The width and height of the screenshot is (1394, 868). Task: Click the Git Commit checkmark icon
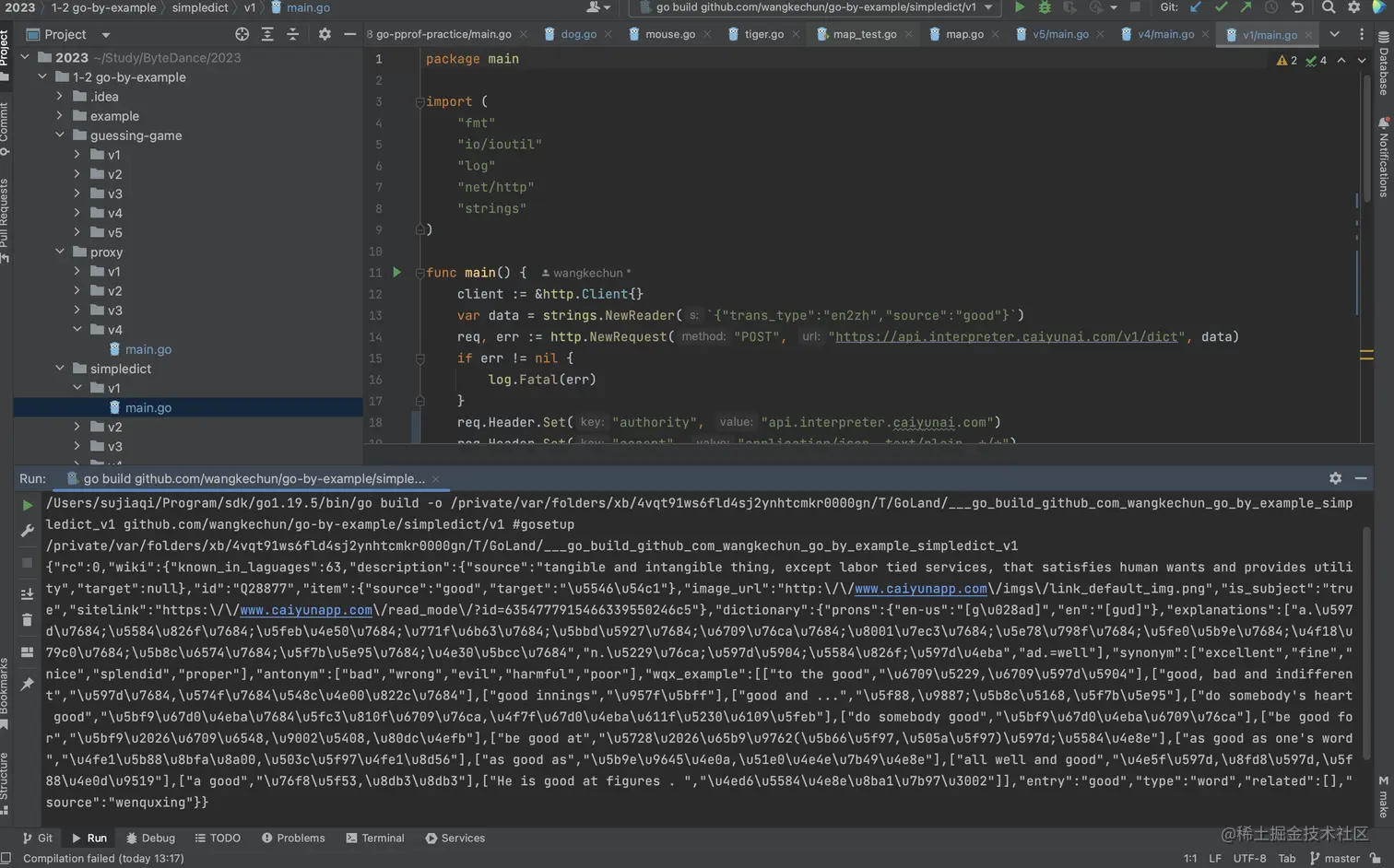pos(1221,7)
